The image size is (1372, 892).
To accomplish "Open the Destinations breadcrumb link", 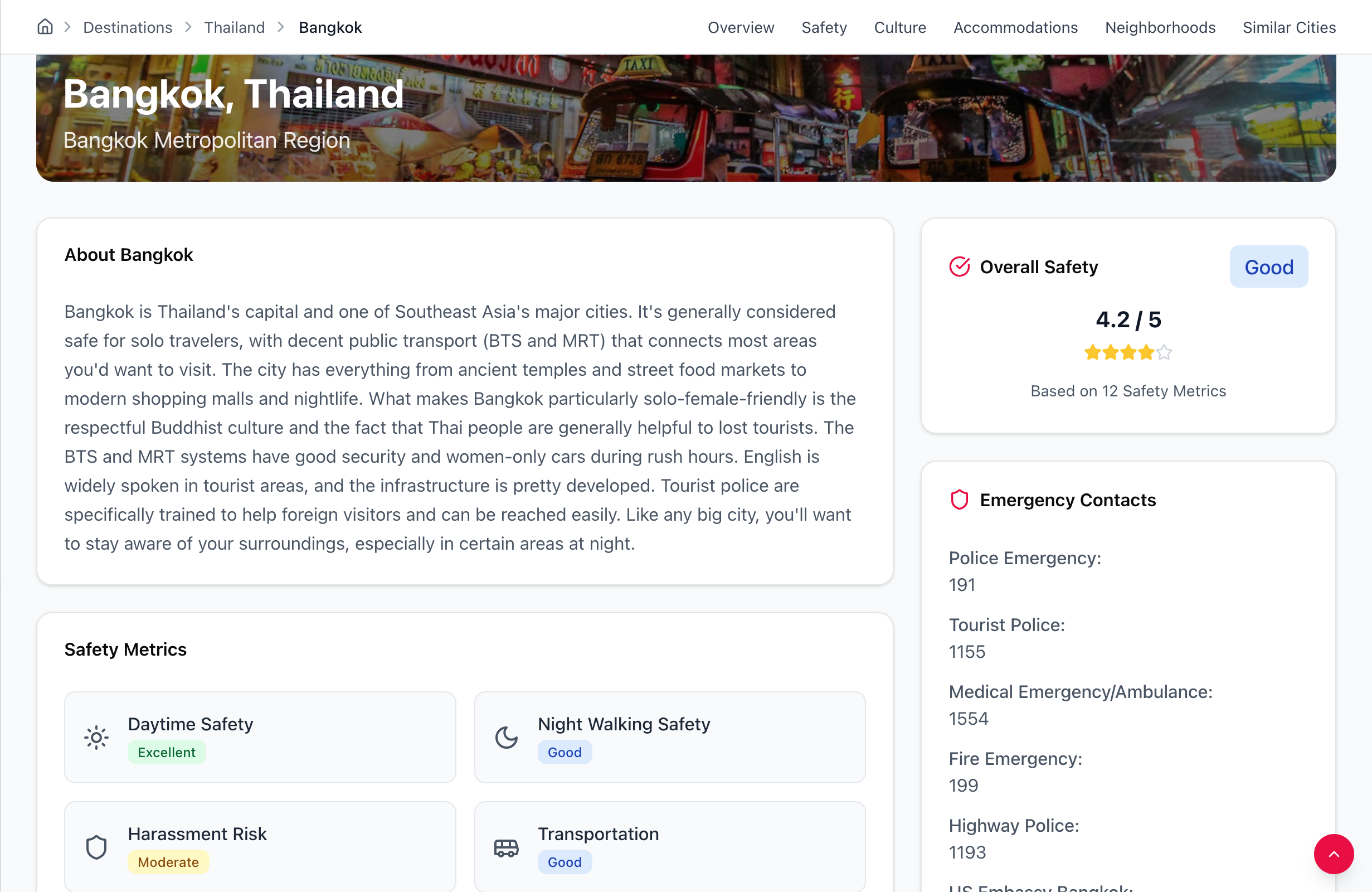I will click(128, 27).
